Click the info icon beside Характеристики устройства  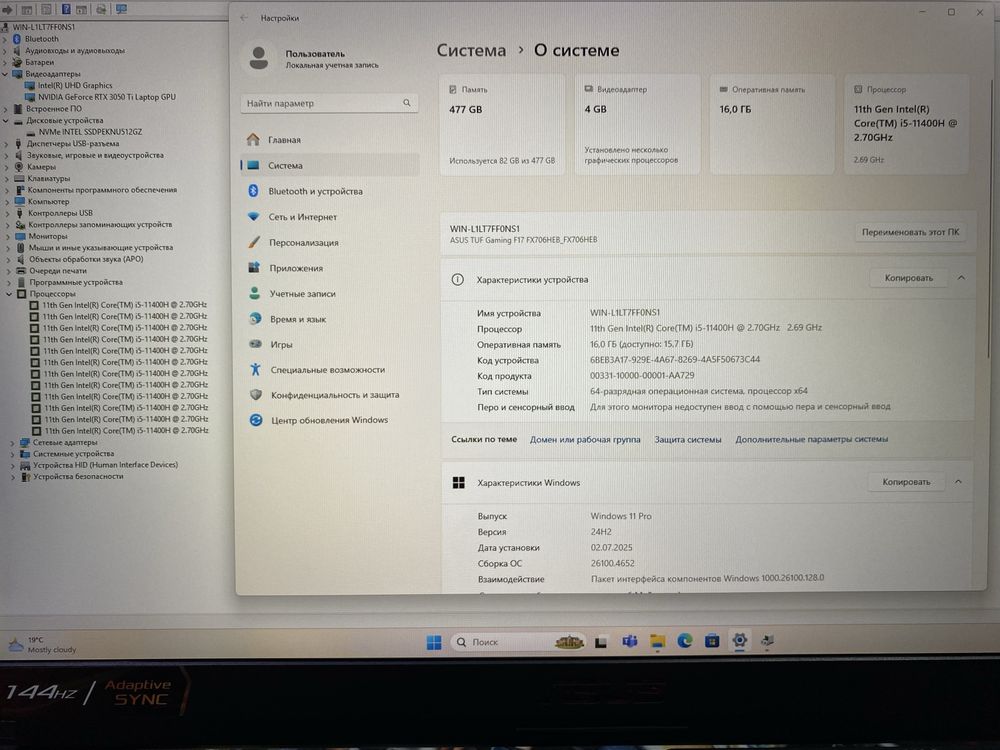coord(457,279)
